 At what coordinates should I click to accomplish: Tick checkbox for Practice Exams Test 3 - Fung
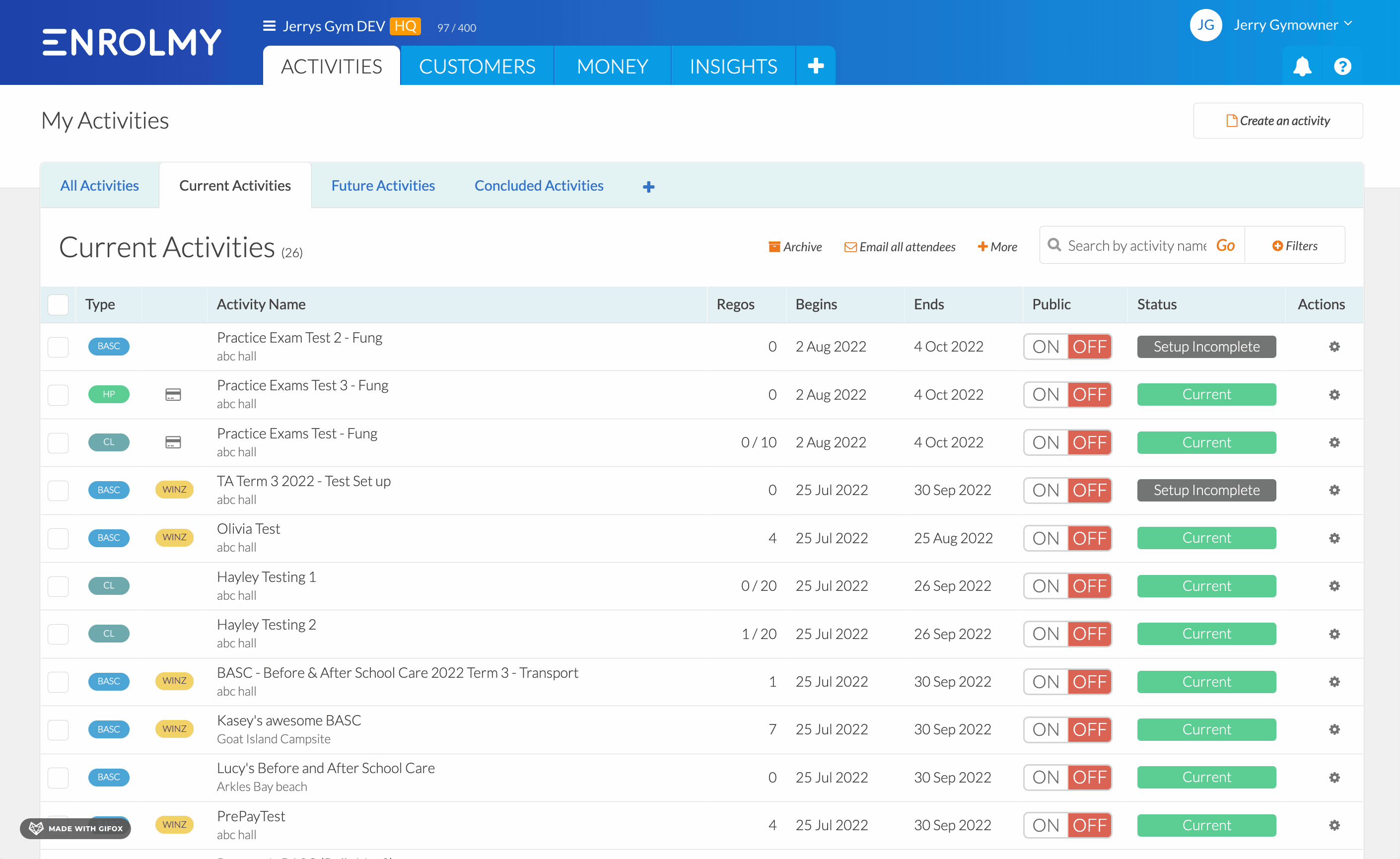58,394
